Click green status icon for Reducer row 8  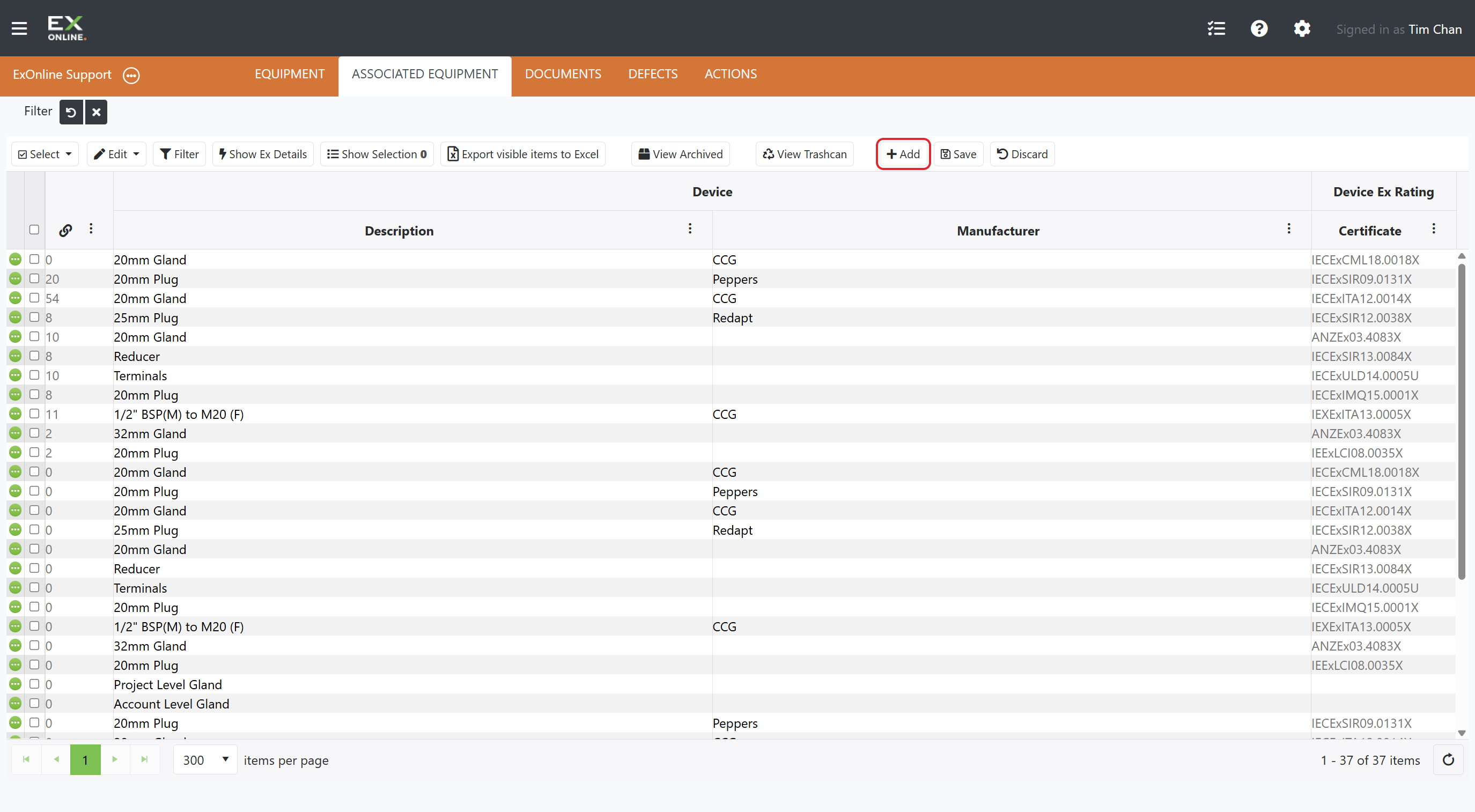pos(16,356)
